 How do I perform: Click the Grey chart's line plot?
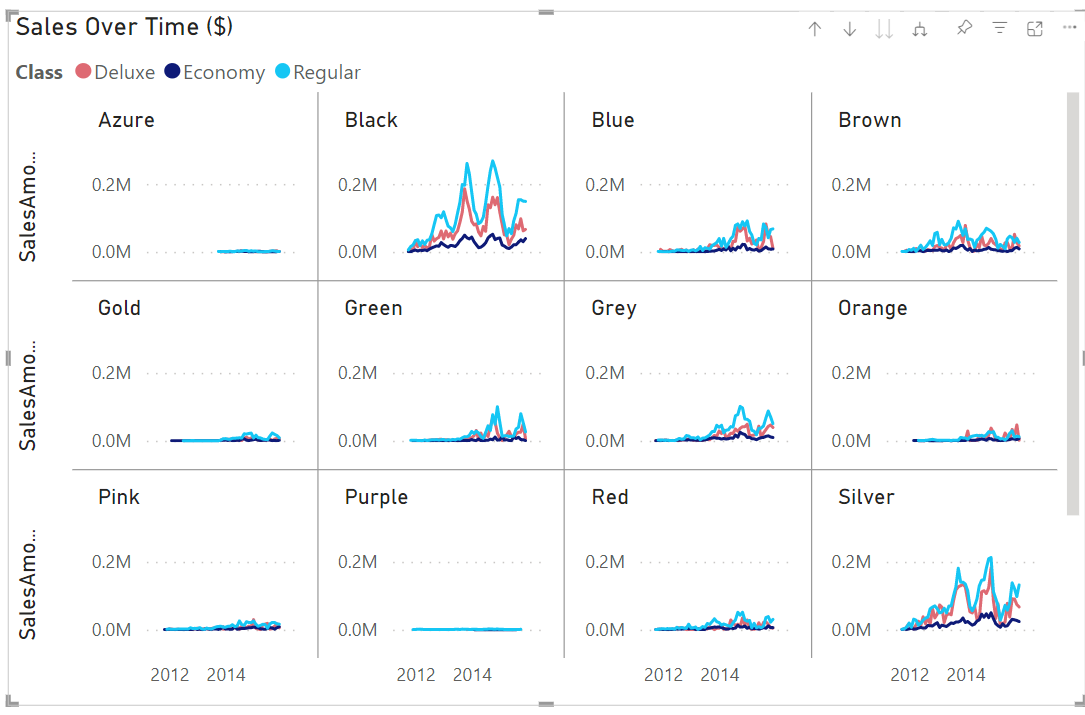pyautogui.click(x=714, y=426)
